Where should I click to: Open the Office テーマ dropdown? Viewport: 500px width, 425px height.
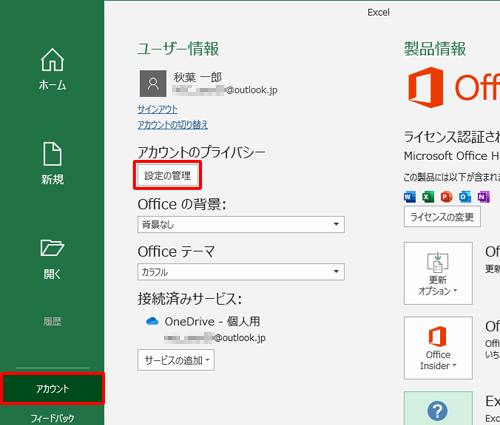(x=241, y=272)
